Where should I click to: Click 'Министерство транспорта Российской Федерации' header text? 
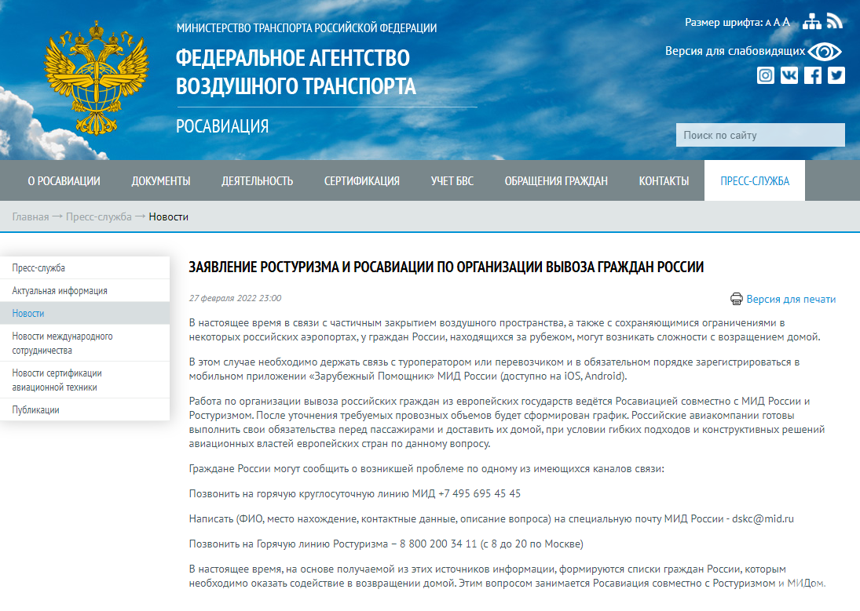coord(307,28)
